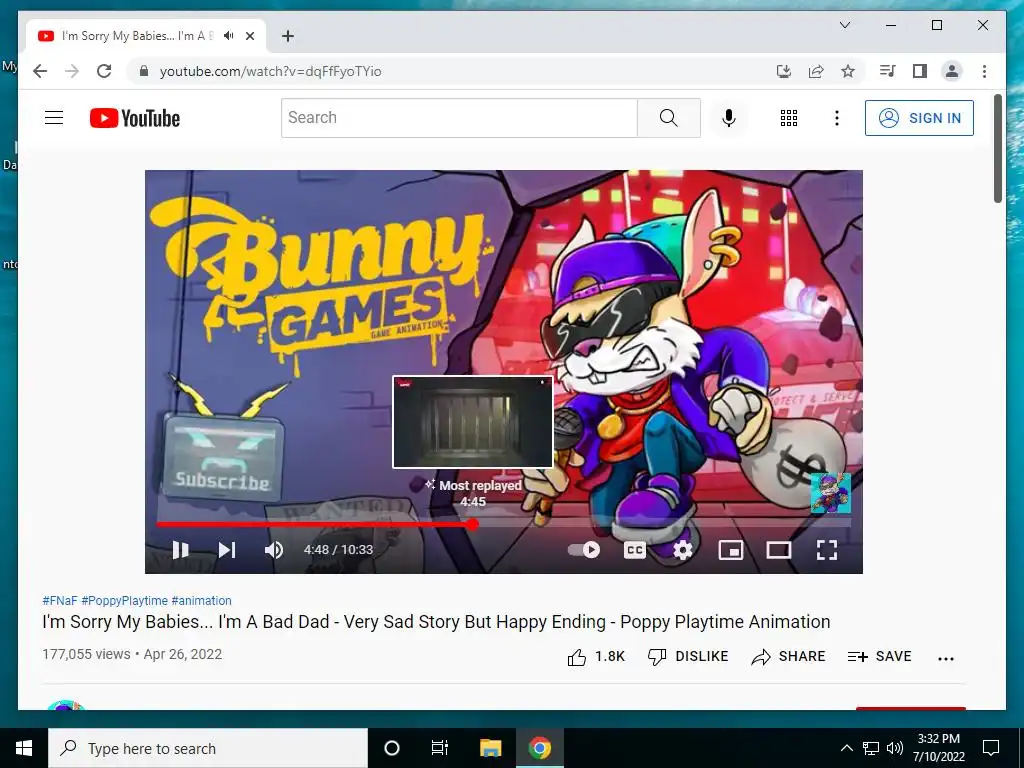The width and height of the screenshot is (1024, 768).
Task: Go to YouTube home via logo
Action: (135, 118)
